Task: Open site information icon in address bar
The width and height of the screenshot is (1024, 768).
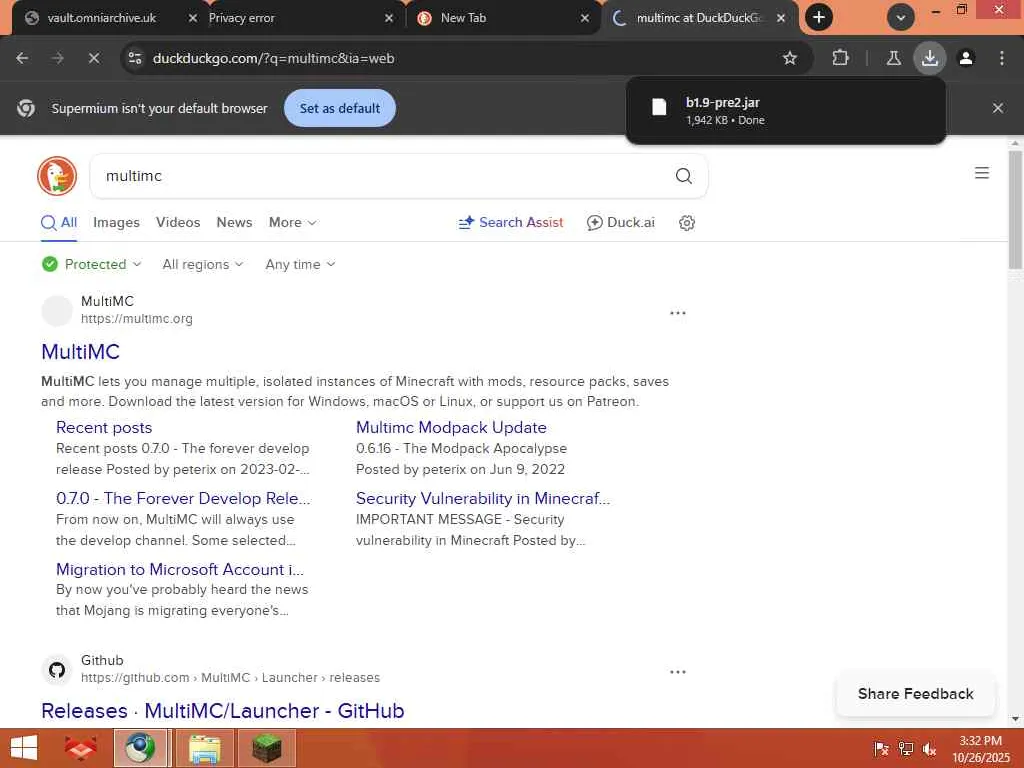Action: coord(135,58)
